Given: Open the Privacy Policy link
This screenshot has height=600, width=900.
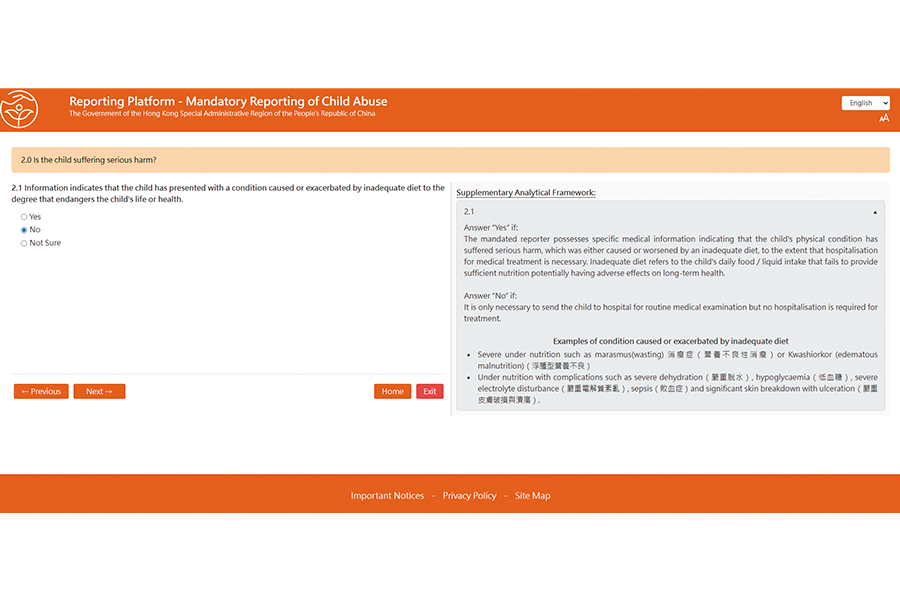Looking at the screenshot, I should point(469,496).
